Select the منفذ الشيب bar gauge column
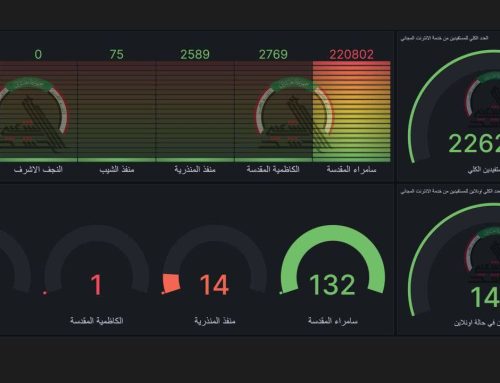 coord(117,111)
